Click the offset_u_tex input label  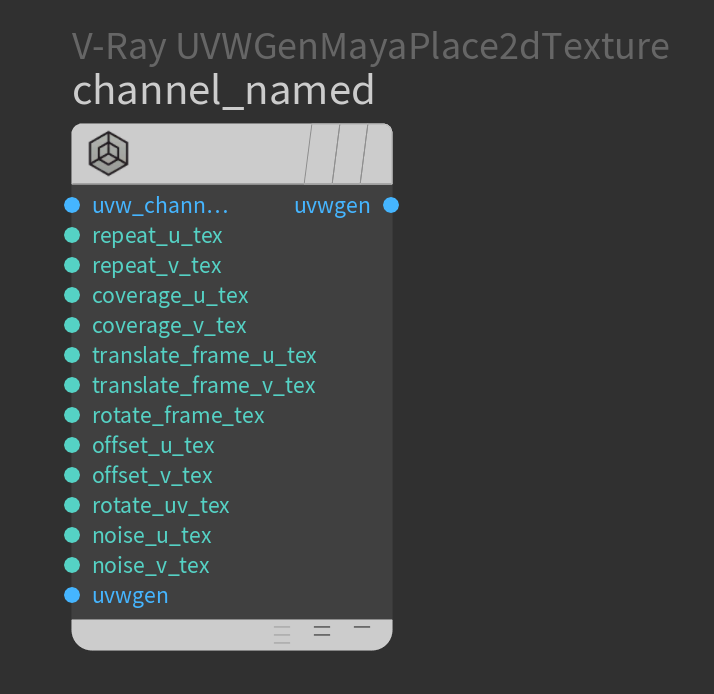153,445
